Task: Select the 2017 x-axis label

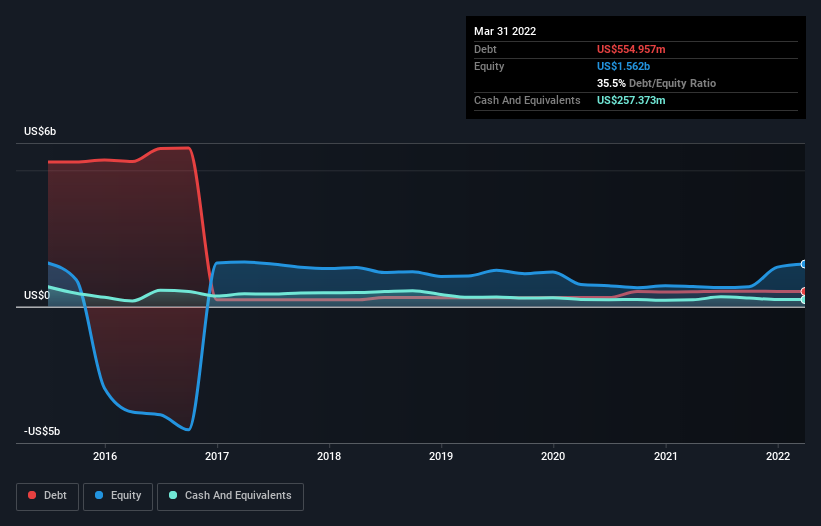Action: tap(217, 456)
